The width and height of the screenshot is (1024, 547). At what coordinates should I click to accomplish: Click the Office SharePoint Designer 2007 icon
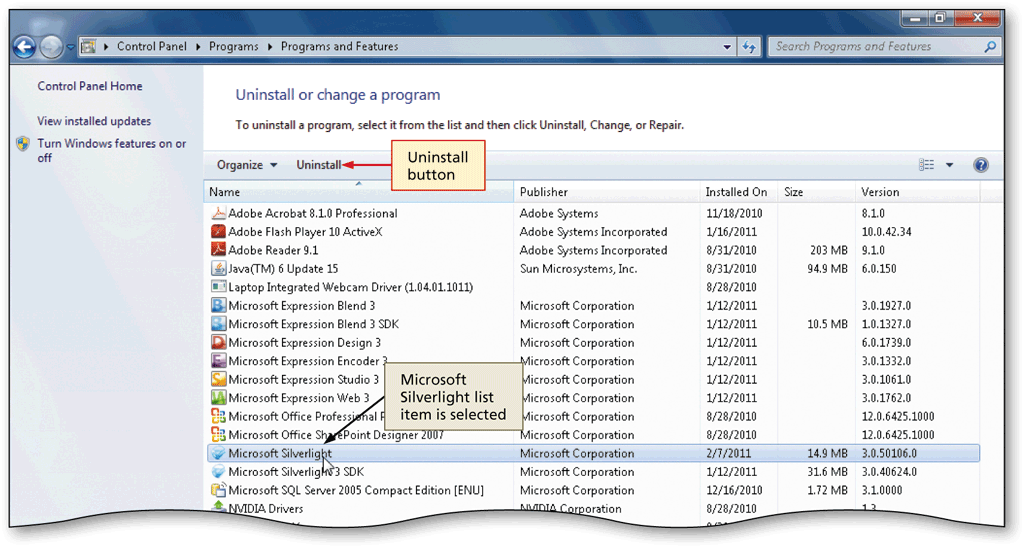click(218, 435)
